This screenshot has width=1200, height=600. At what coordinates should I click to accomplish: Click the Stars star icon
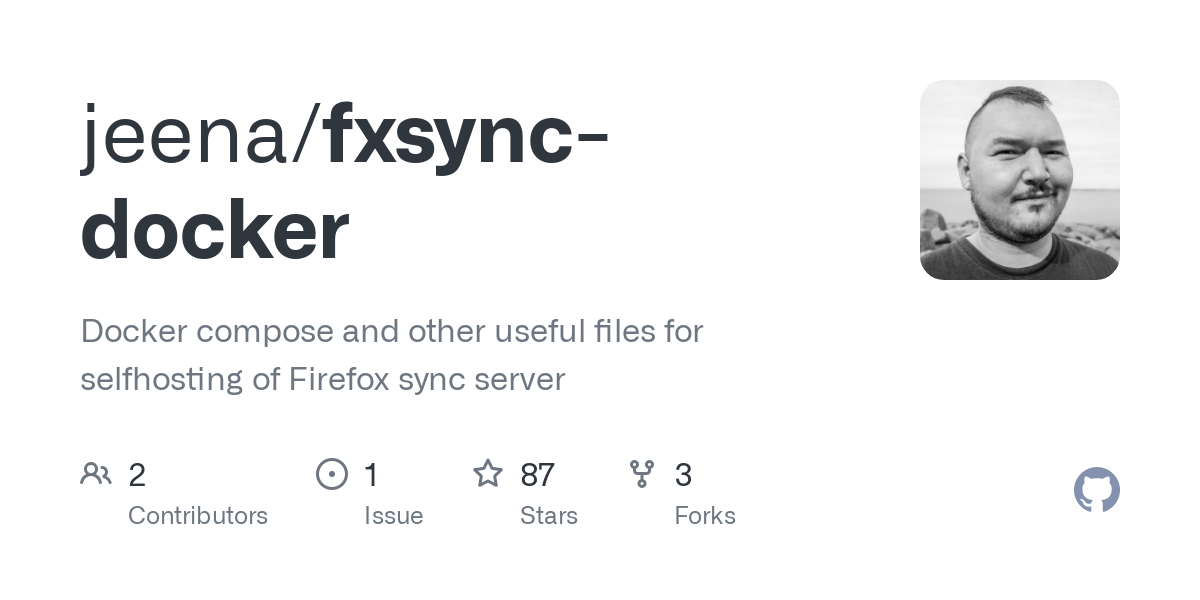point(487,474)
